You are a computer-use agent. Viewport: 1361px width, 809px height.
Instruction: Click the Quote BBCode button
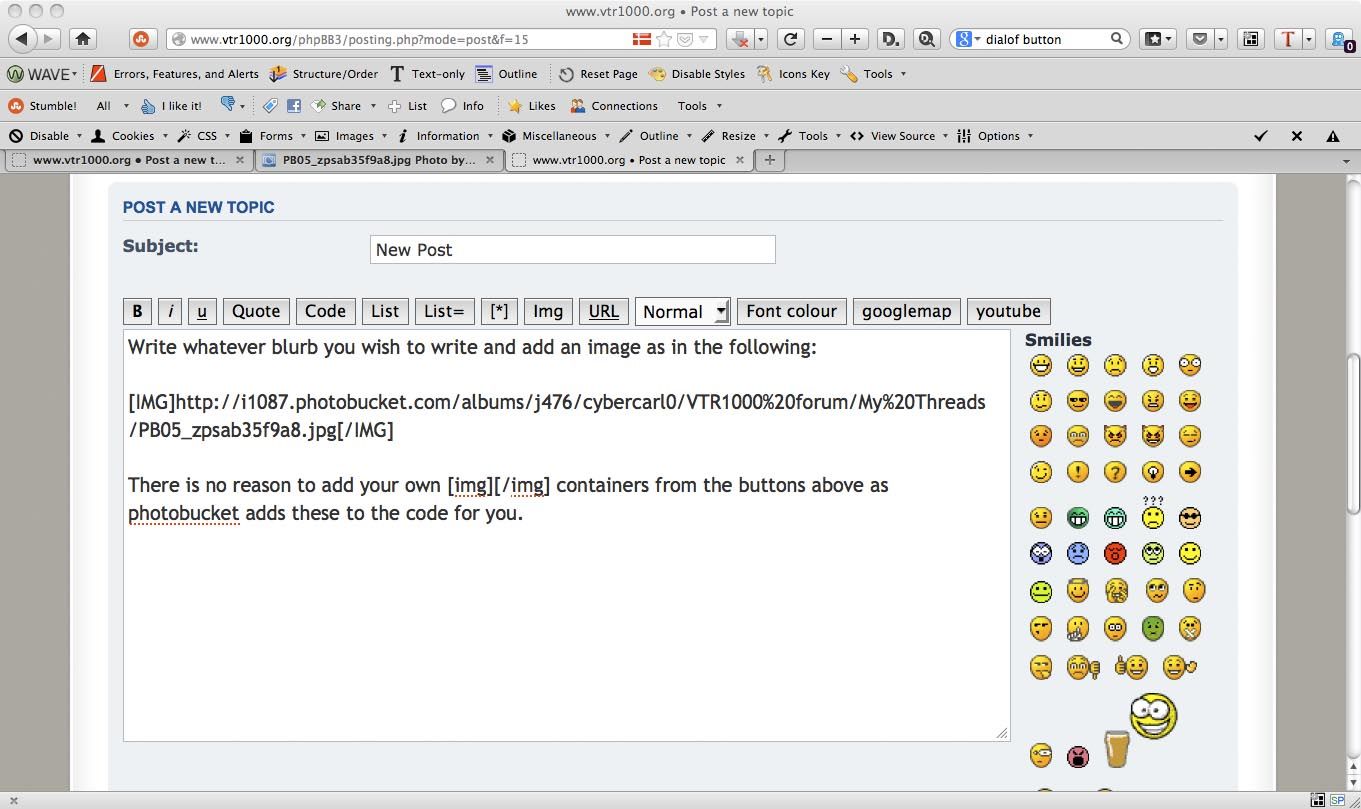[256, 311]
